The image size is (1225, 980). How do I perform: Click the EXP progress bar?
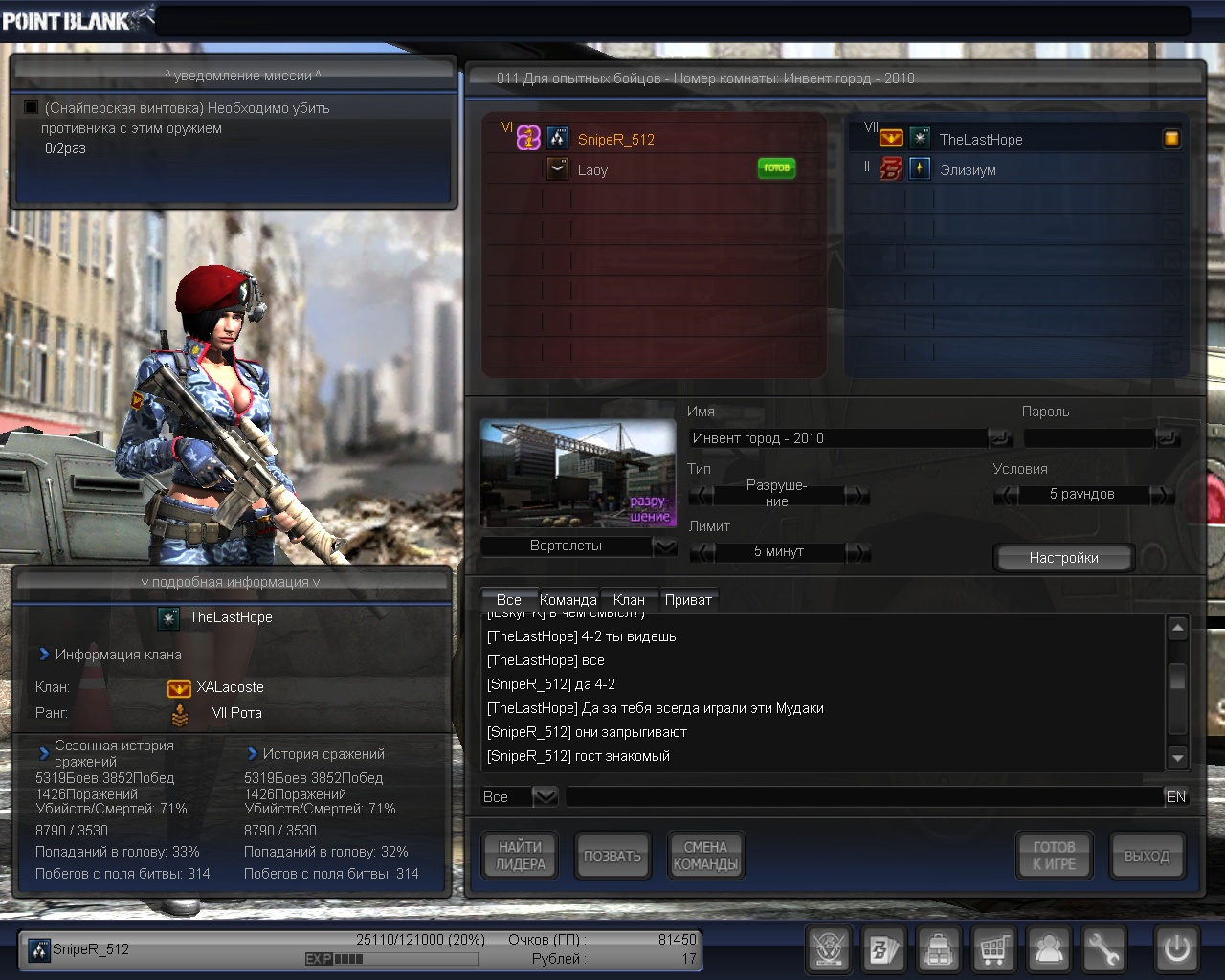point(391,959)
